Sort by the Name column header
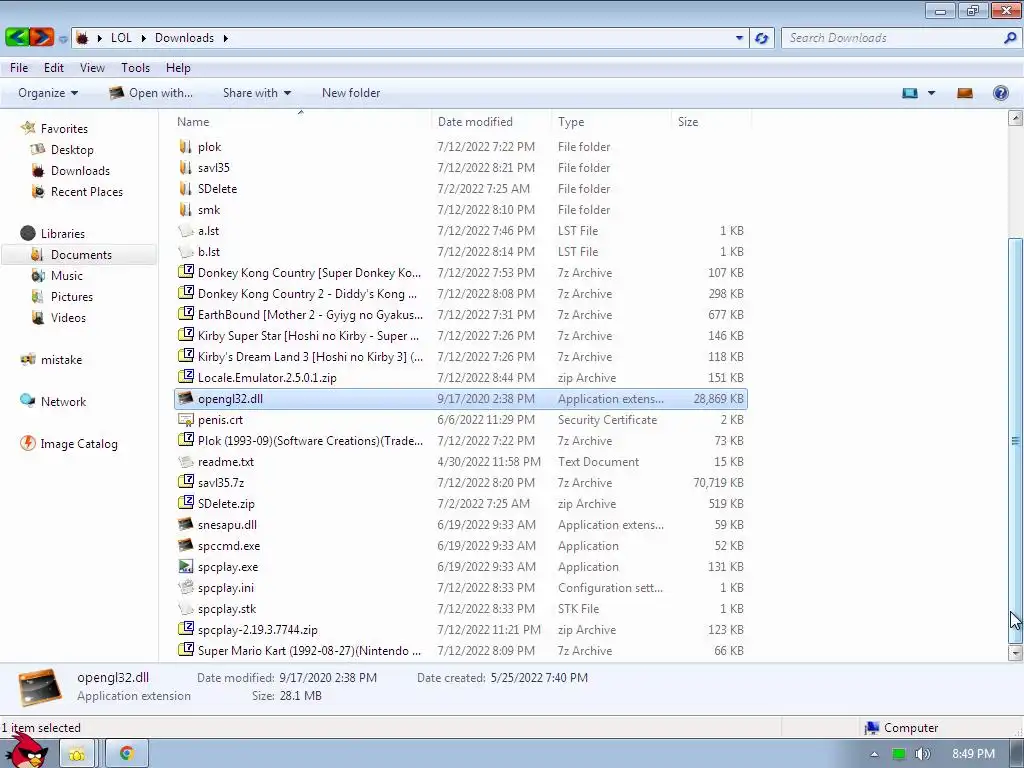Screen dimensions: 1024x768 301,121
